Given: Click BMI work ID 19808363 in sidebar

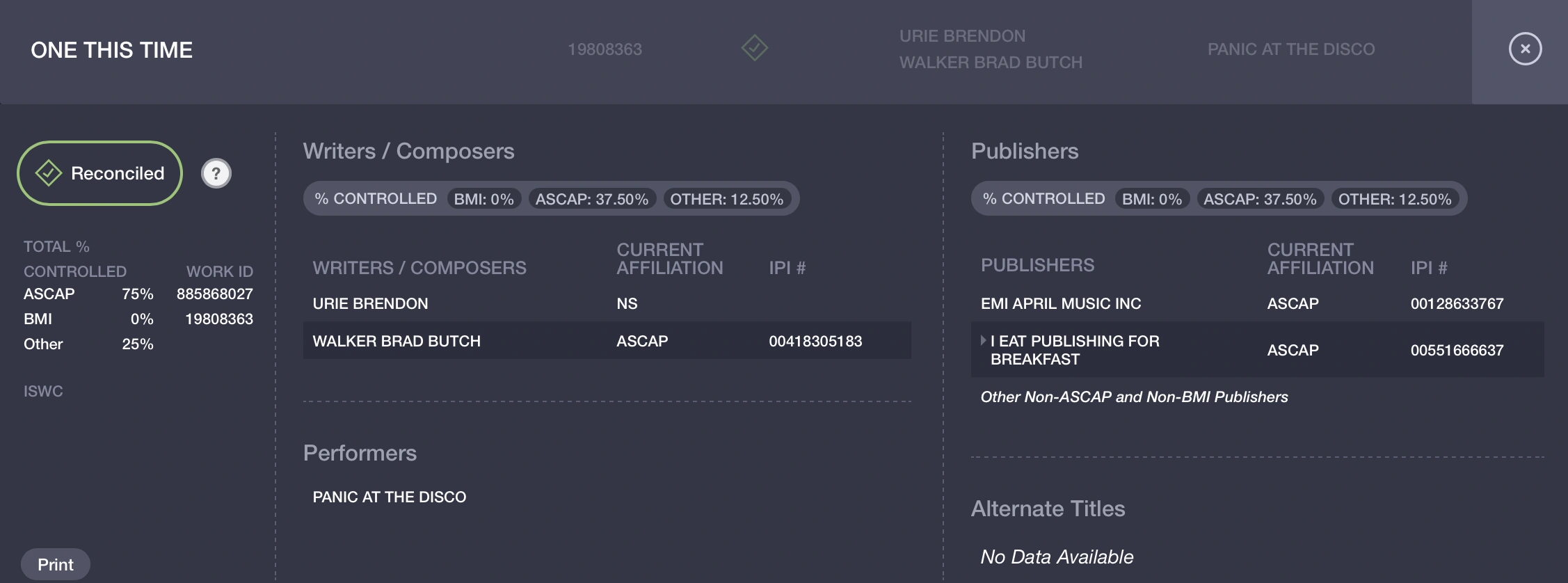Looking at the screenshot, I should (218, 319).
